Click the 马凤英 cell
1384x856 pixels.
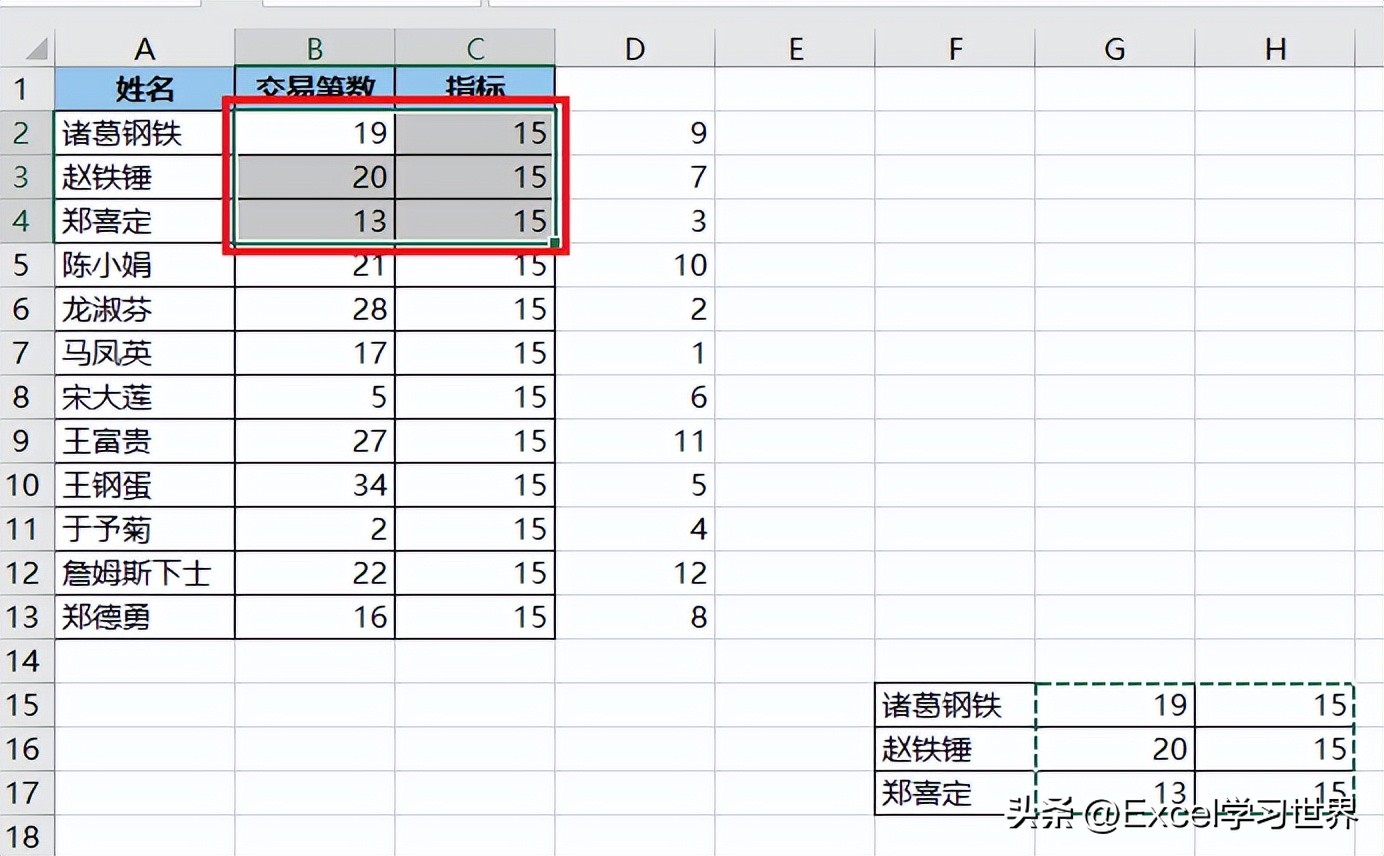[x=145, y=353]
